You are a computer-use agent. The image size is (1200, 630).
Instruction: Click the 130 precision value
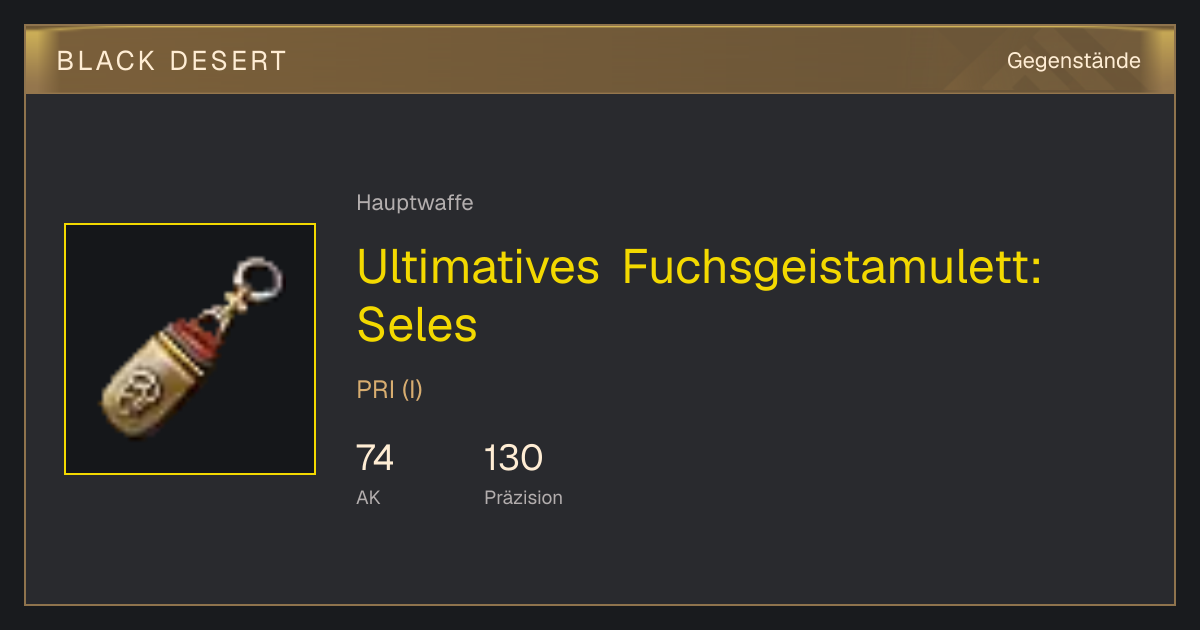coord(513,458)
